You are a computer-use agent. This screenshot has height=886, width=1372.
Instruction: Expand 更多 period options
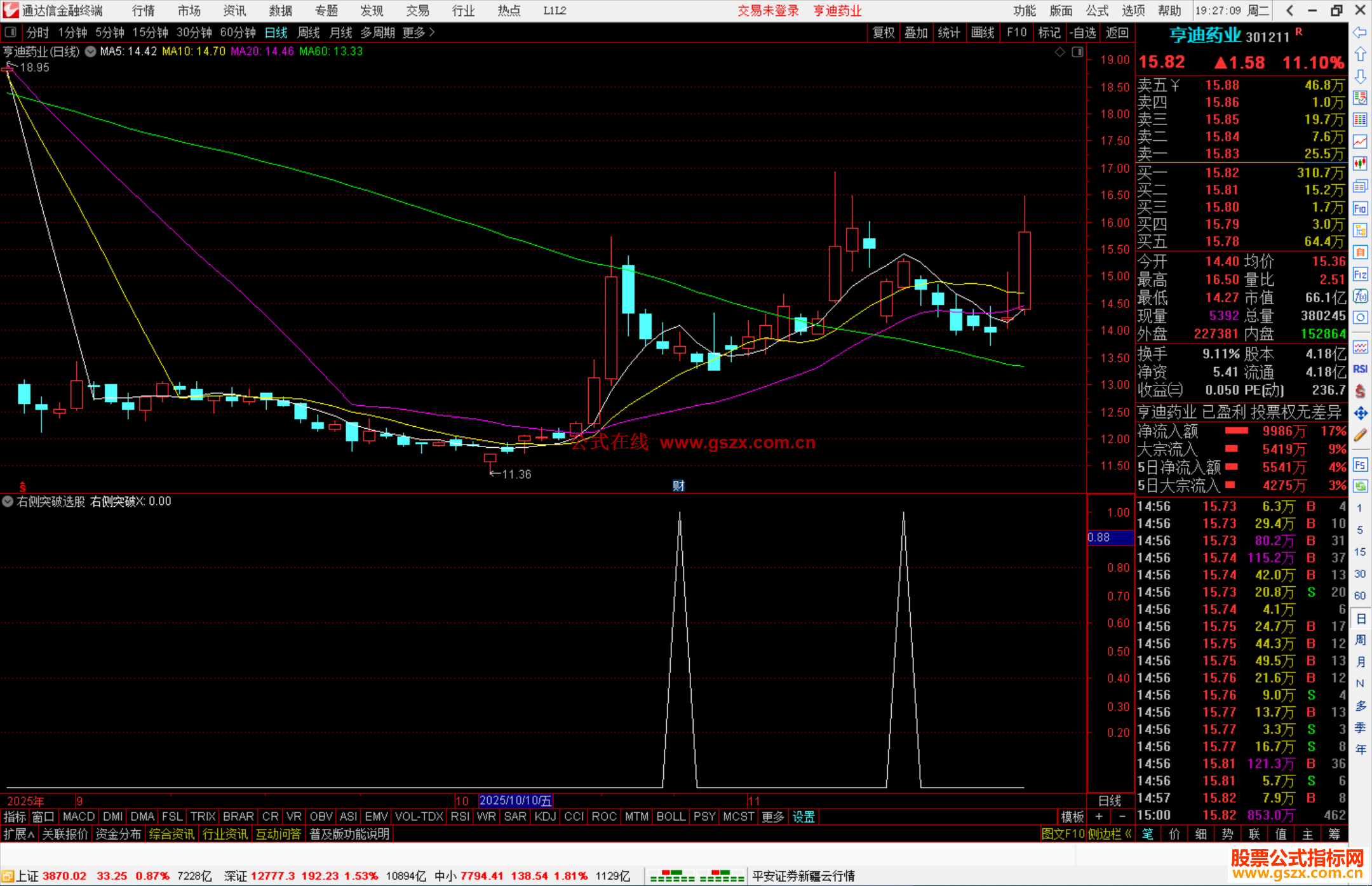click(418, 32)
